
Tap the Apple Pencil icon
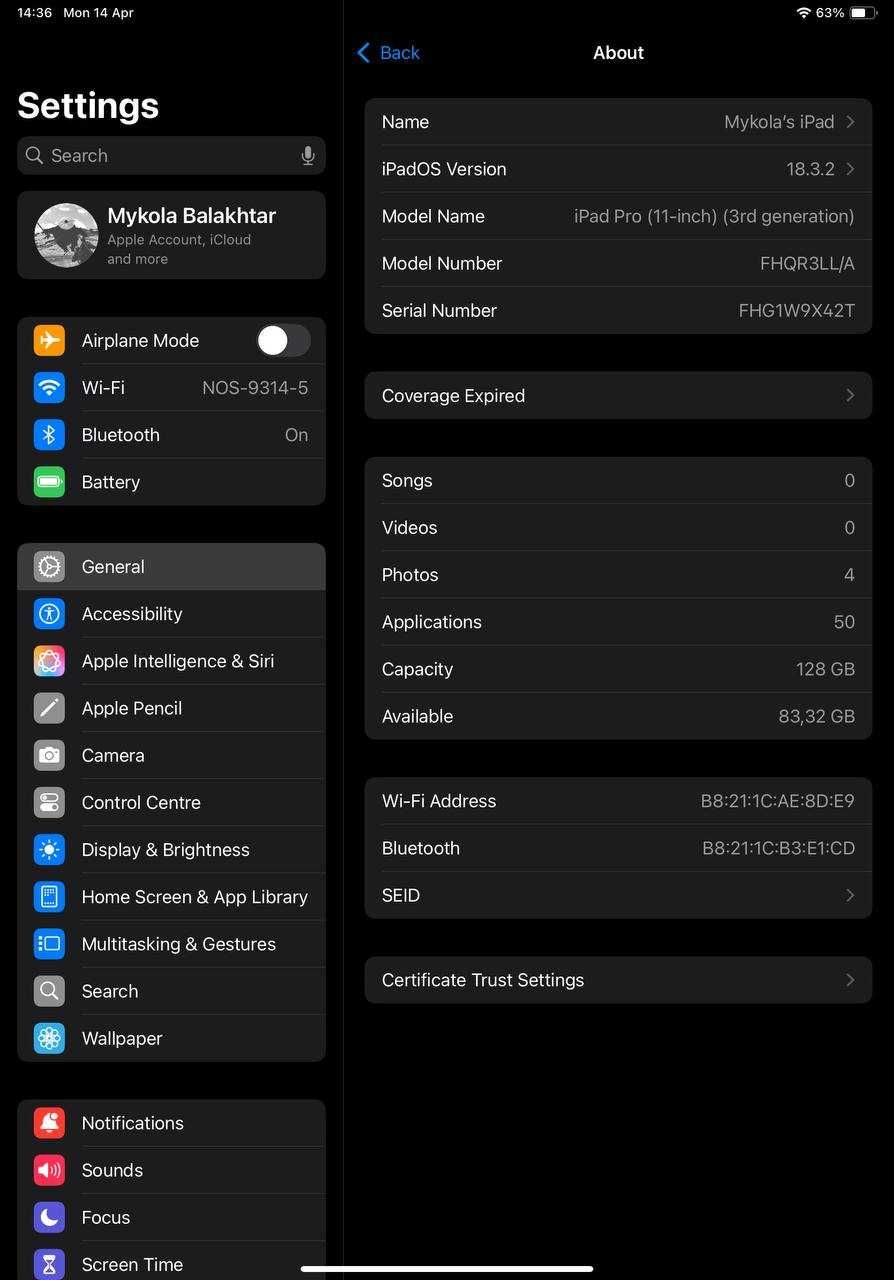coord(49,707)
